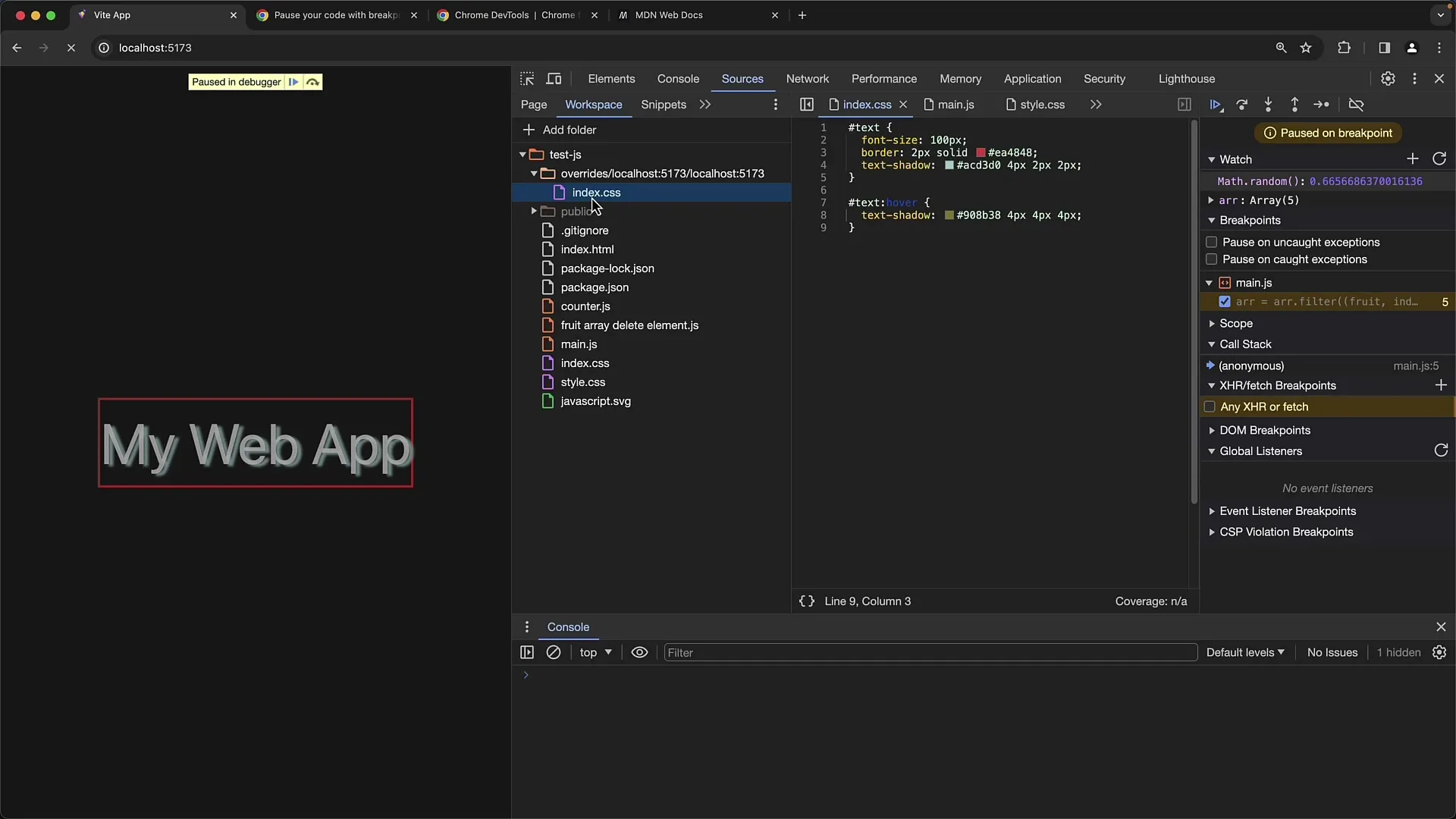Expand the DOM Breakpoints section
The height and width of the screenshot is (819, 1456).
(1212, 431)
